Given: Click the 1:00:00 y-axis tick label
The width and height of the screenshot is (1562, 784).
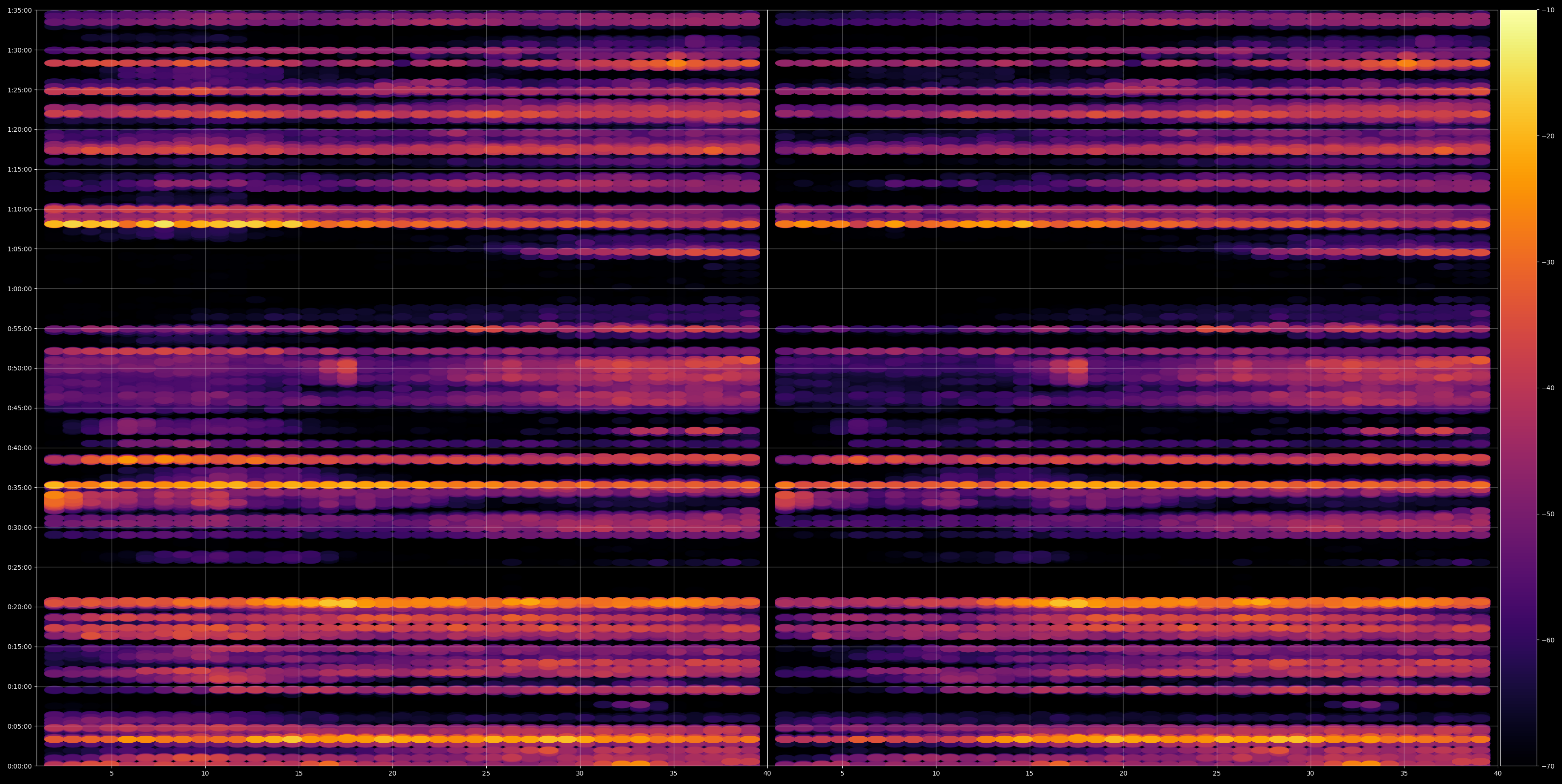Looking at the screenshot, I should pos(19,289).
